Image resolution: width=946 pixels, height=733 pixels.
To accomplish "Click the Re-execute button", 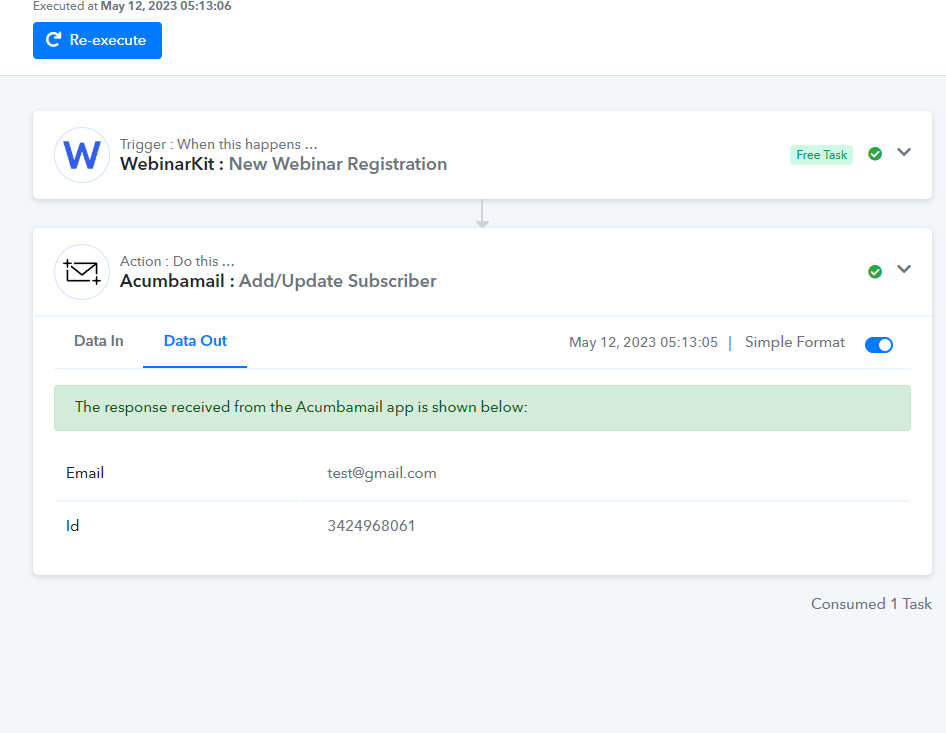I will pyautogui.click(x=97, y=40).
